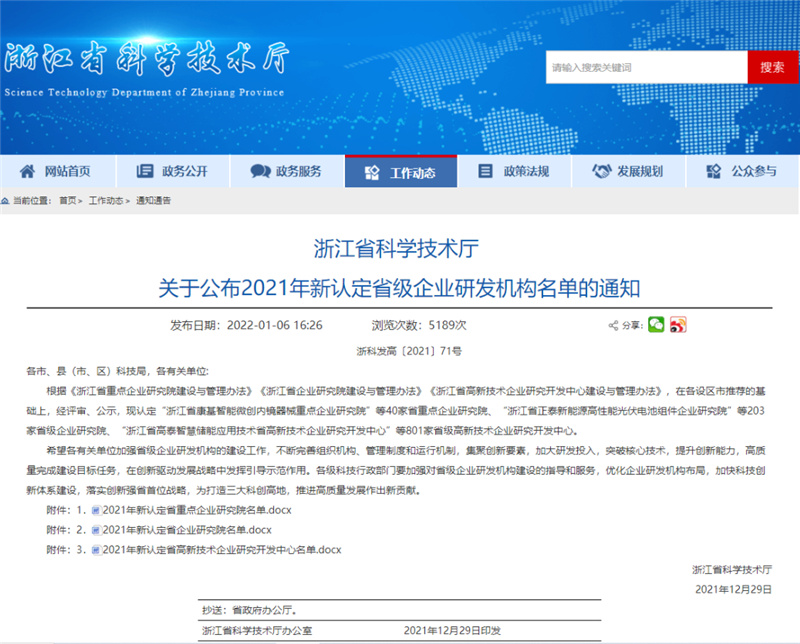Share the article via WeChat icon
Image resolution: width=800 pixels, height=644 pixels.
coord(656,325)
